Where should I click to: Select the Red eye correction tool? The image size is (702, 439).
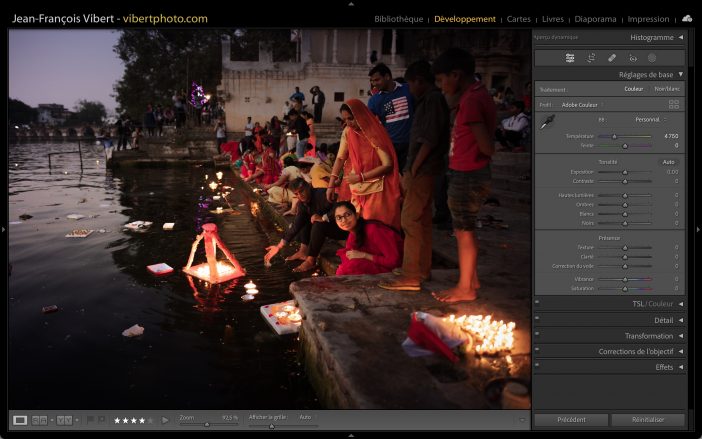[x=631, y=58]
